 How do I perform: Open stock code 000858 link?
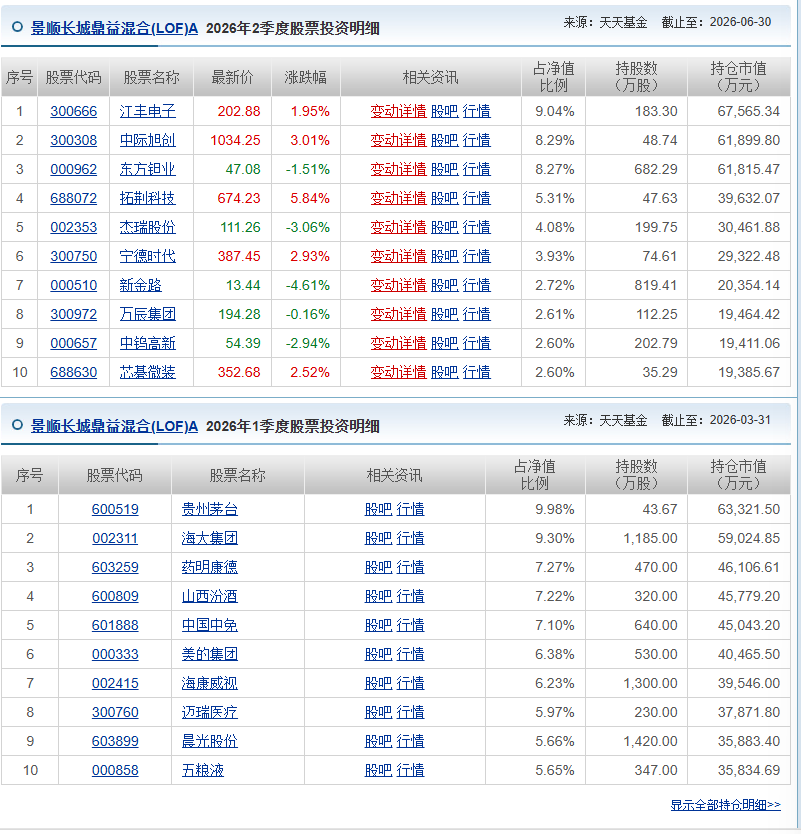115,770
